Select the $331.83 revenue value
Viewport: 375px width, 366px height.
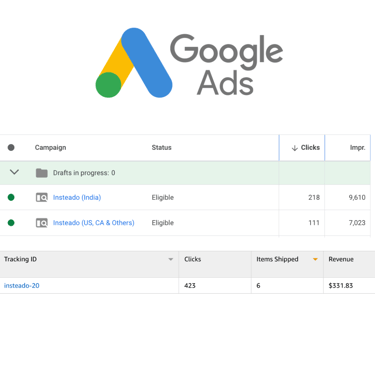point(341,285)
